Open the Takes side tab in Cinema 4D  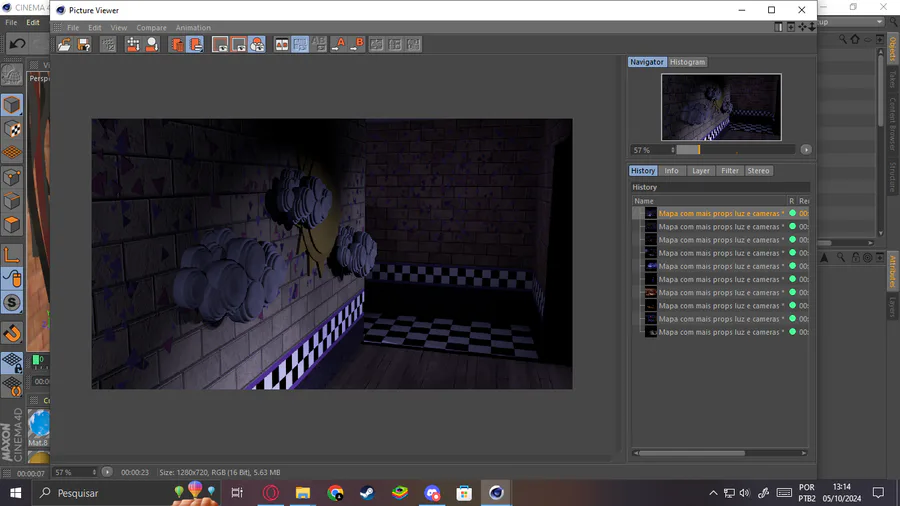893,79
